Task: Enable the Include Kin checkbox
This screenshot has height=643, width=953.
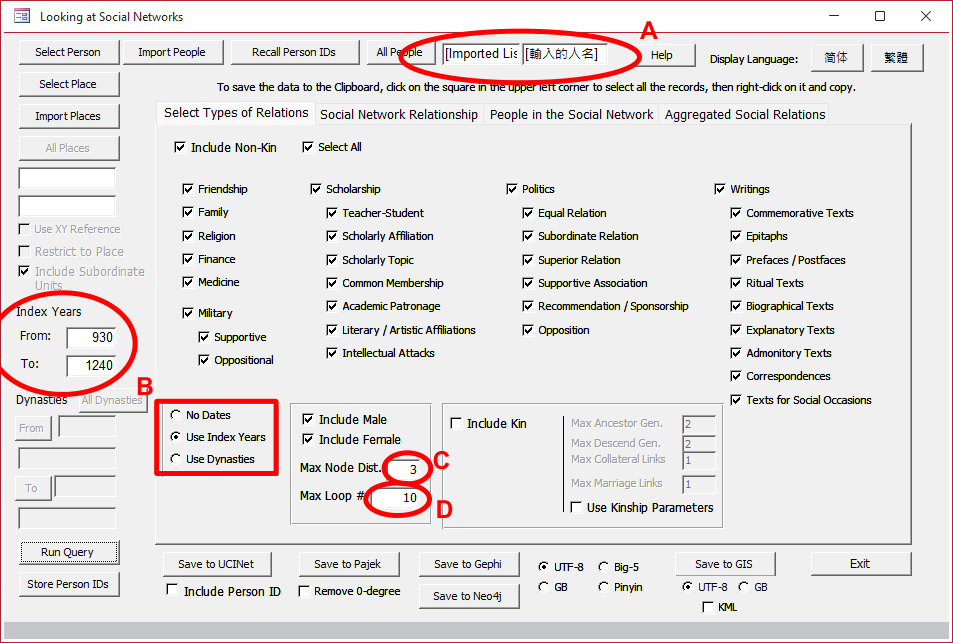Action: pos(457,424)
